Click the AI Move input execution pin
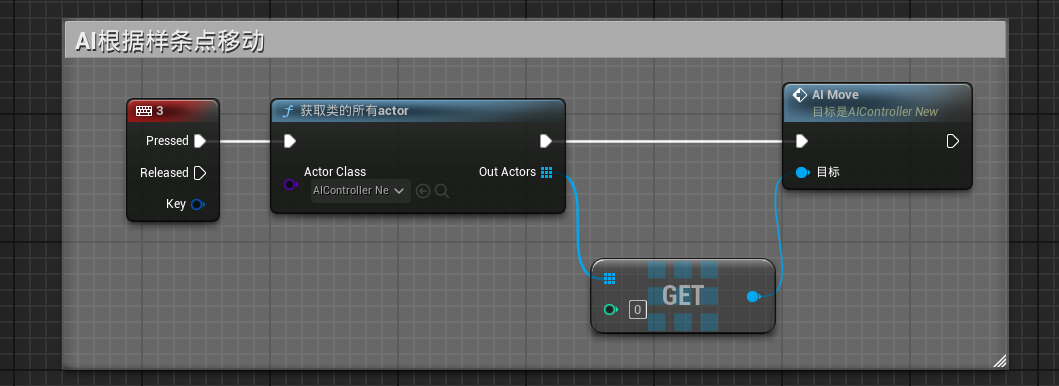 pos(802,141)
